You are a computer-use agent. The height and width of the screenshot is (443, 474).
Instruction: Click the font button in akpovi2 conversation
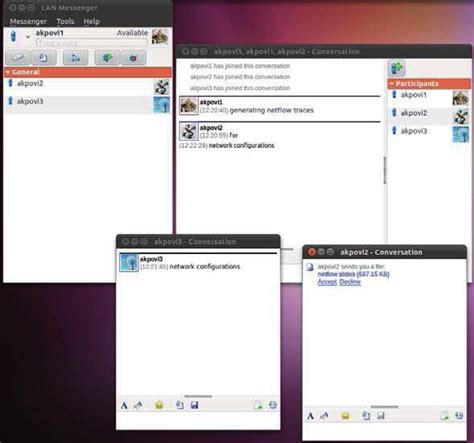pos(310,416)
